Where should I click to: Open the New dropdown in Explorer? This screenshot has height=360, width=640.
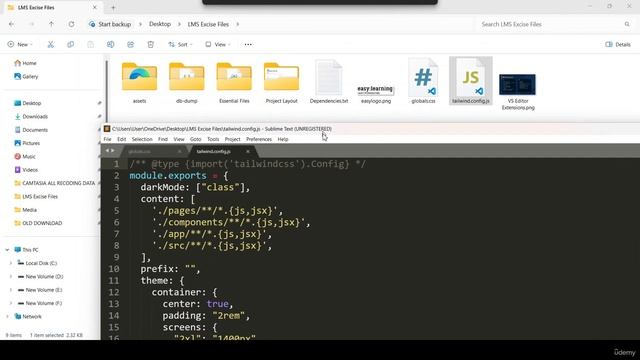(x=20, y=44)
